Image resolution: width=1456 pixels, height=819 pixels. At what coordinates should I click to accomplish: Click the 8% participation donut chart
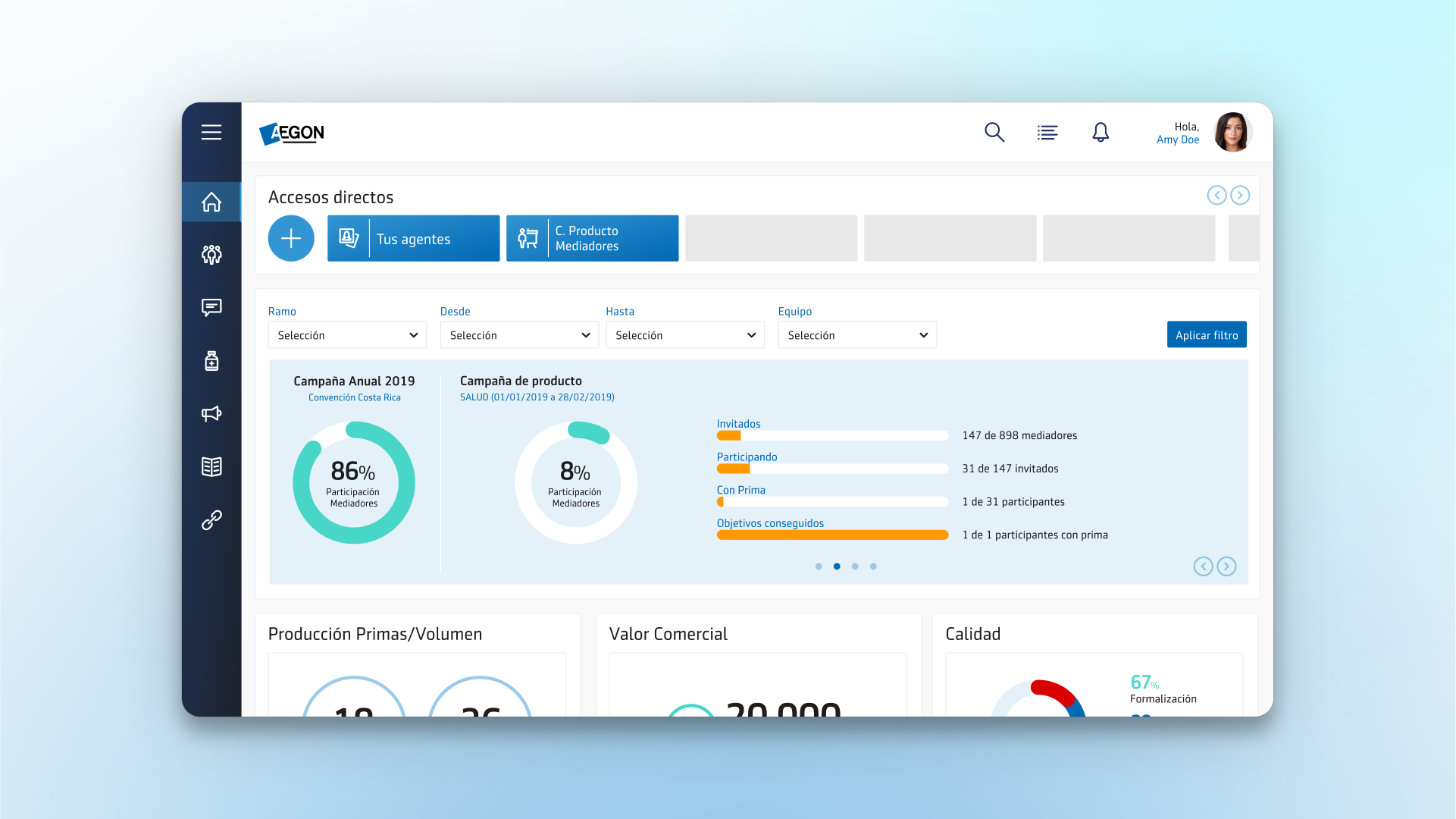576,482
